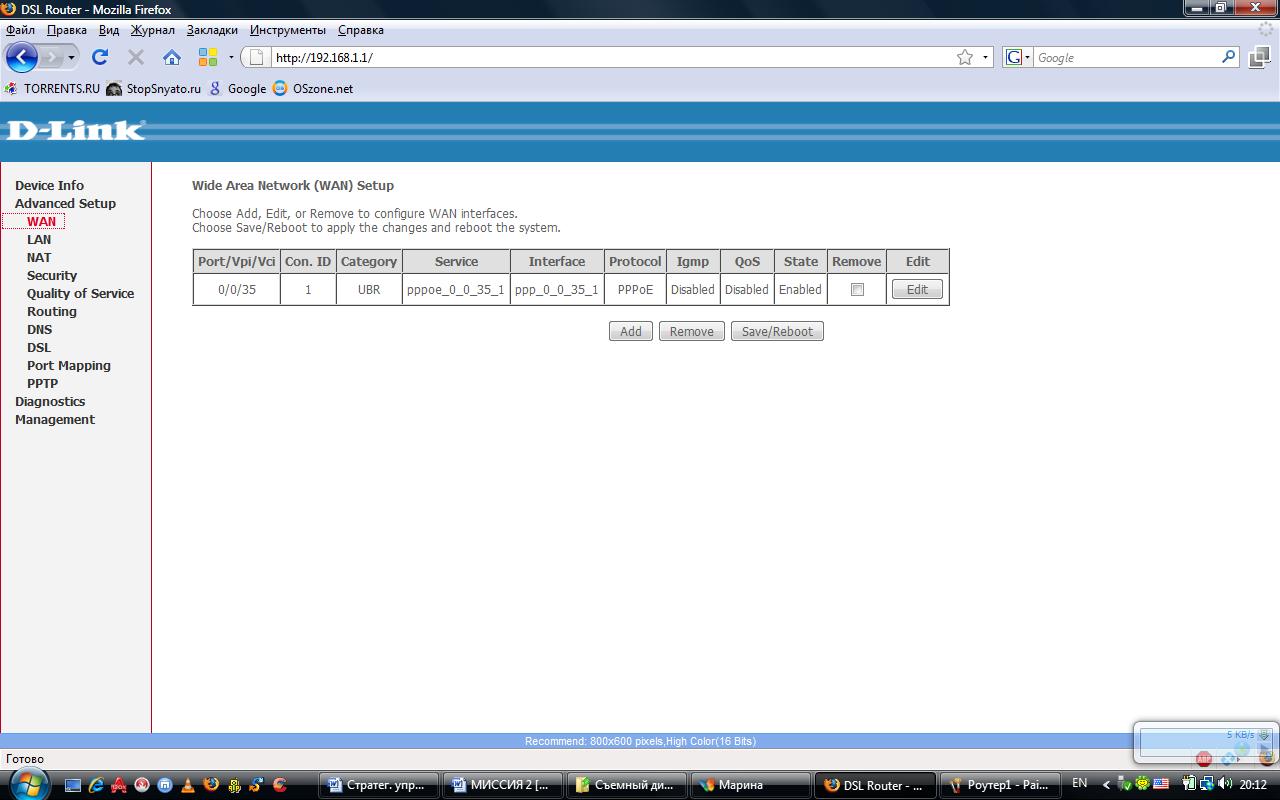Image resolution: width=1280 pixels, height=800 pixels.
Task: Click the Show Desktop quick launch icon
Action: point(75,785)
